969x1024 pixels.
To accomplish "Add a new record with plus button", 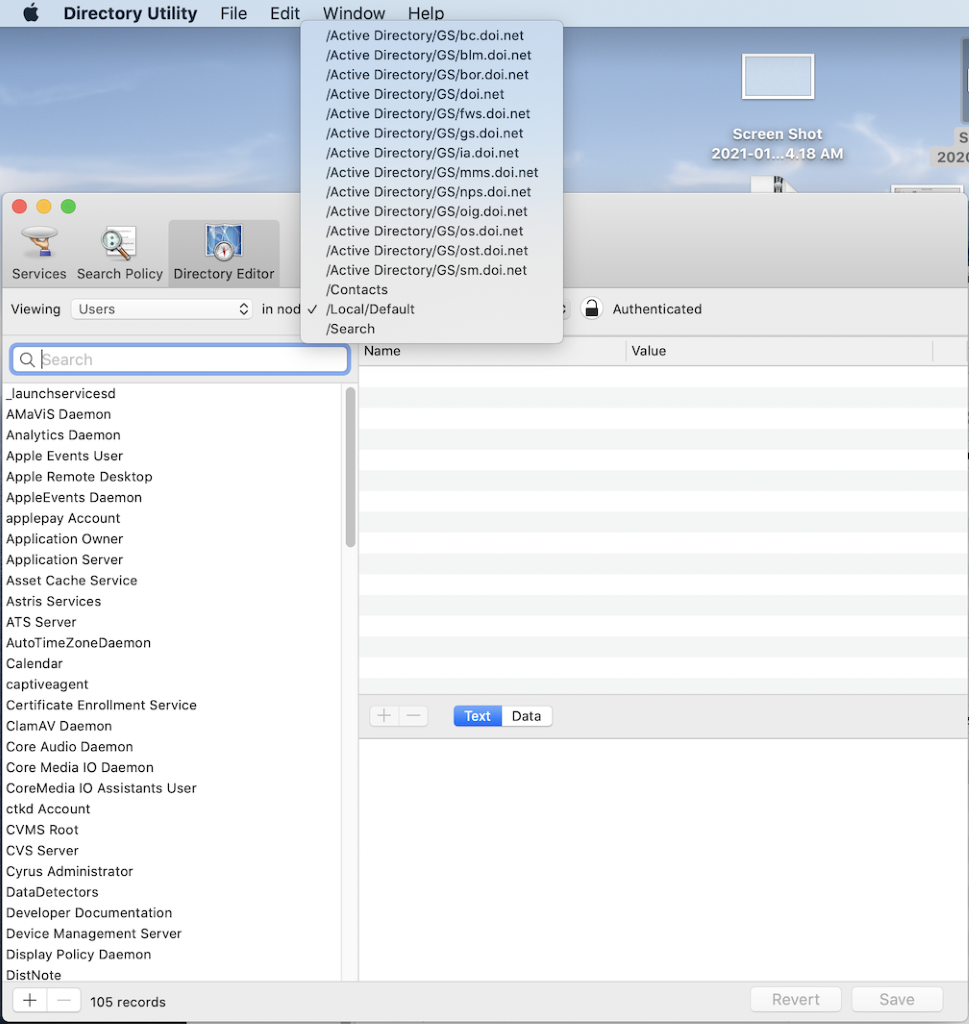I will click(30, 1000).
